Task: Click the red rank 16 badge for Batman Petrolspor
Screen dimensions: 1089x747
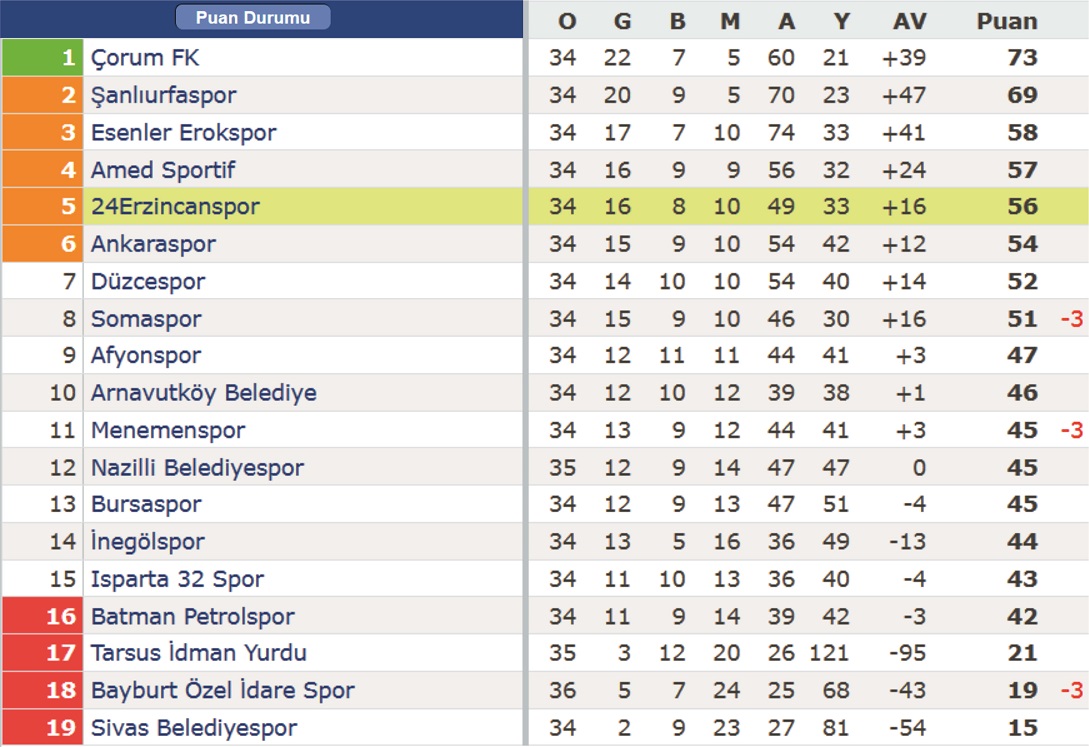Action: pos(42,616)
